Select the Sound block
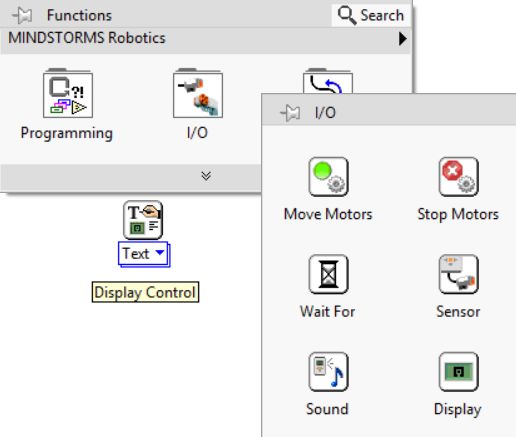Viewport: 516px width, 437px height. [329, 372]
